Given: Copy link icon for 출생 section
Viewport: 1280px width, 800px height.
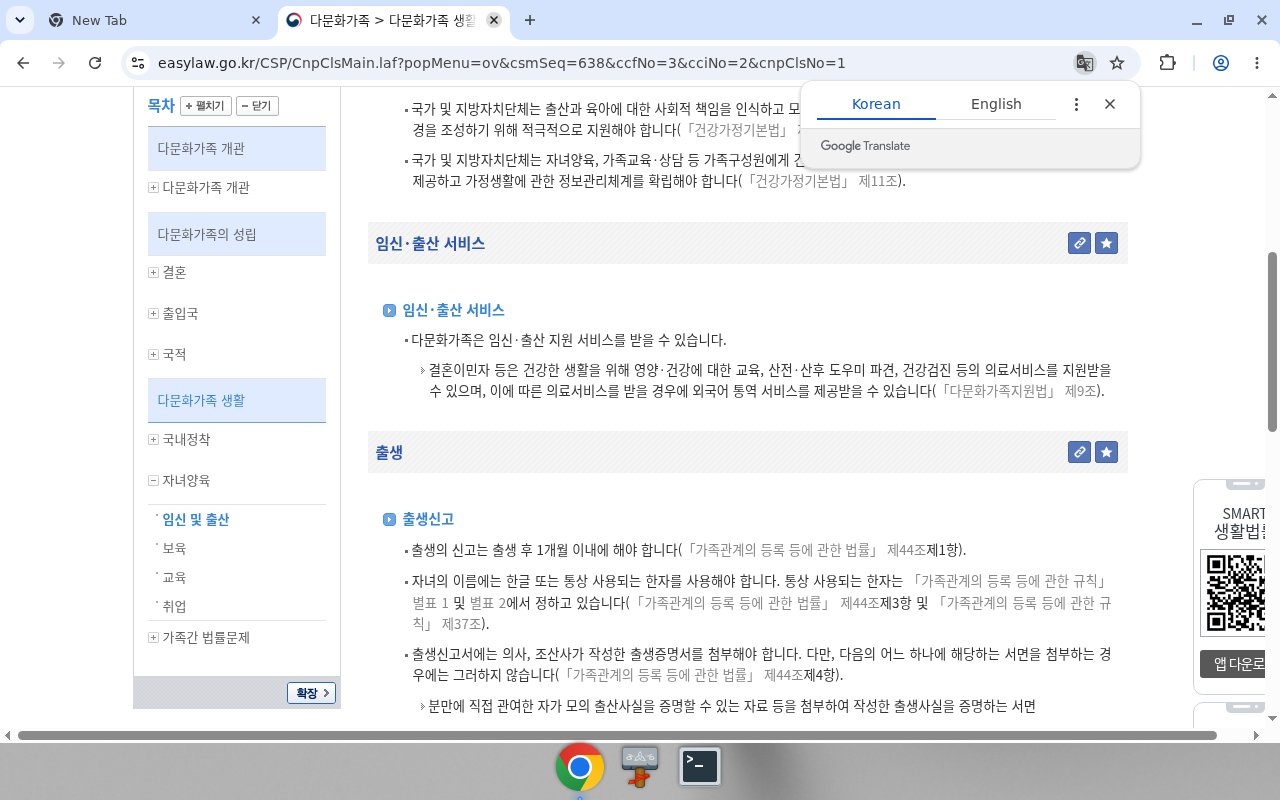Looking at the screenshot, I should (x=1079, y=452).
